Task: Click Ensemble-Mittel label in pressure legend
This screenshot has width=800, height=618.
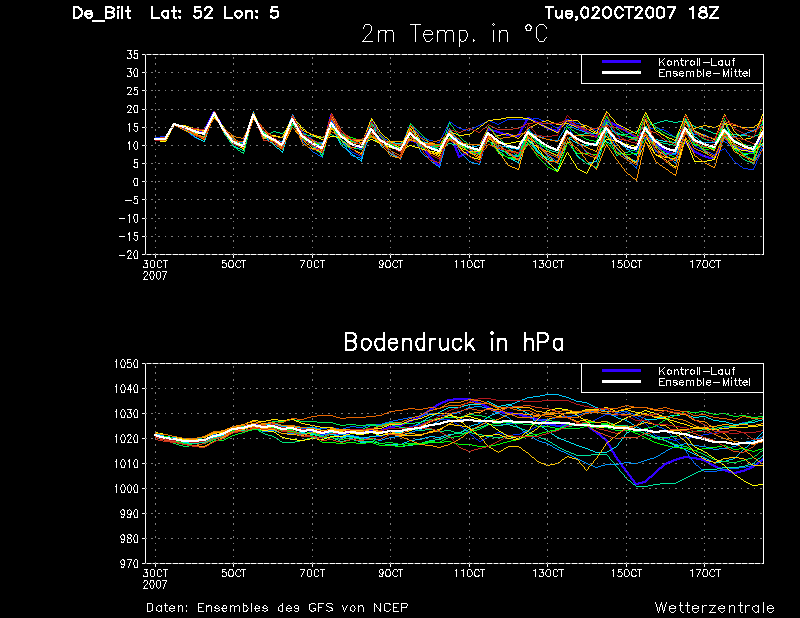Action: (x=704, y=382)
